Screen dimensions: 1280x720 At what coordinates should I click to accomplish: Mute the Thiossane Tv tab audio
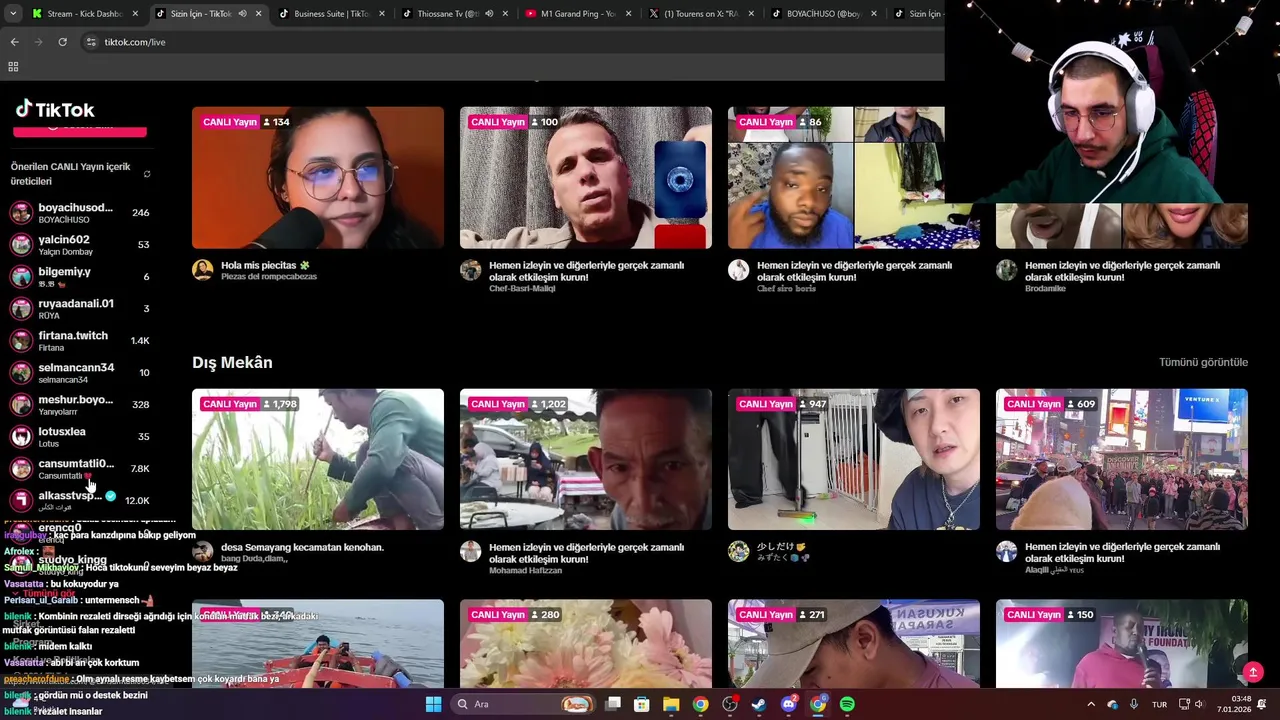click(x=489, y=14)
